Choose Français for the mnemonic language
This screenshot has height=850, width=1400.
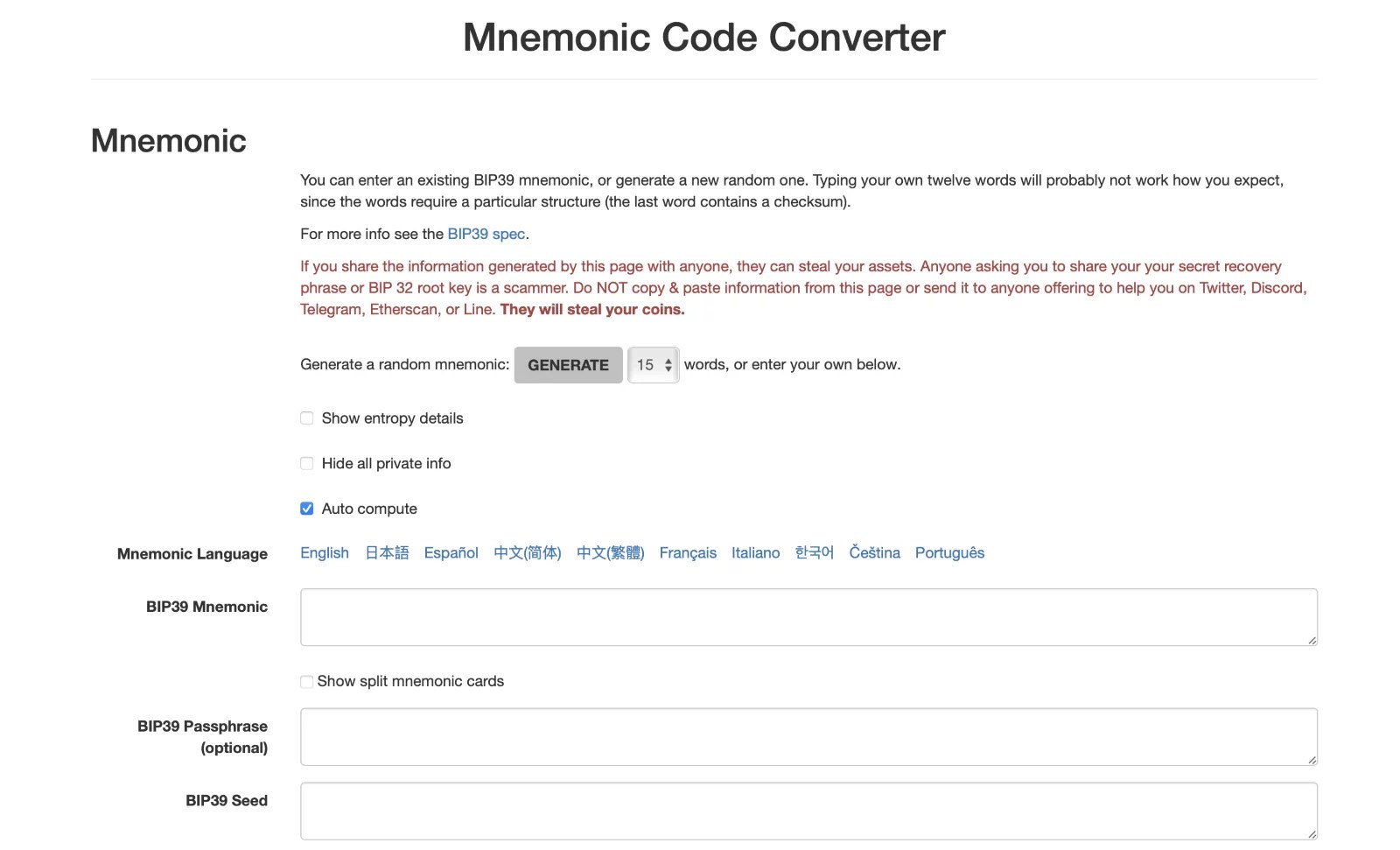688,552
